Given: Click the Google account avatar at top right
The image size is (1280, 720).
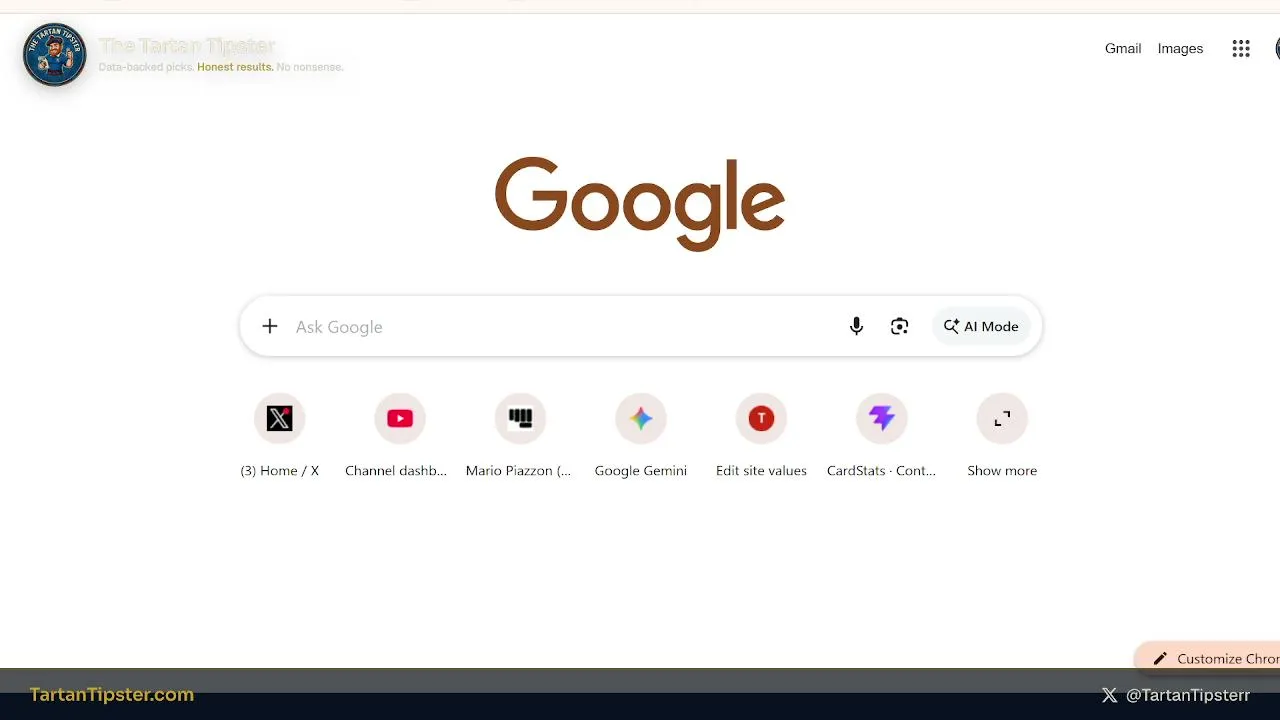Looking at the screenshot, I should (1277, 49).
